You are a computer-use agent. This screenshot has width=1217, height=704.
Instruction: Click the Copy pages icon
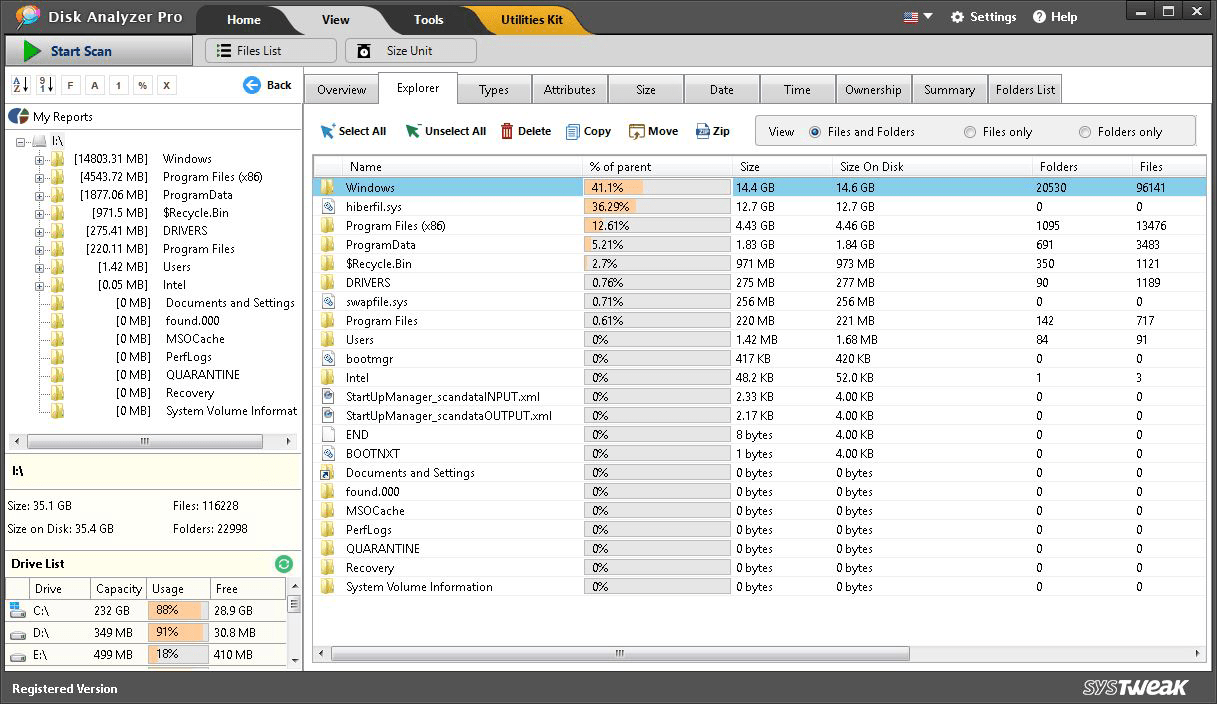(x=573, y=131)
